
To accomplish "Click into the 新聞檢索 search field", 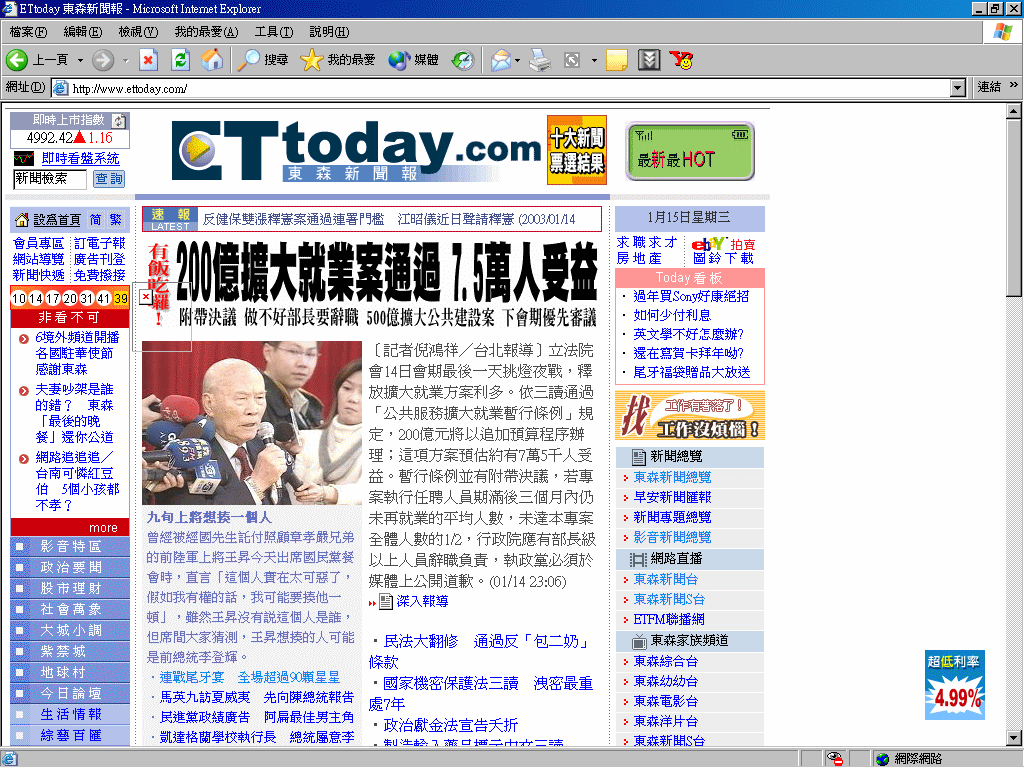I will pyautogui.click(x=50, y=179).
